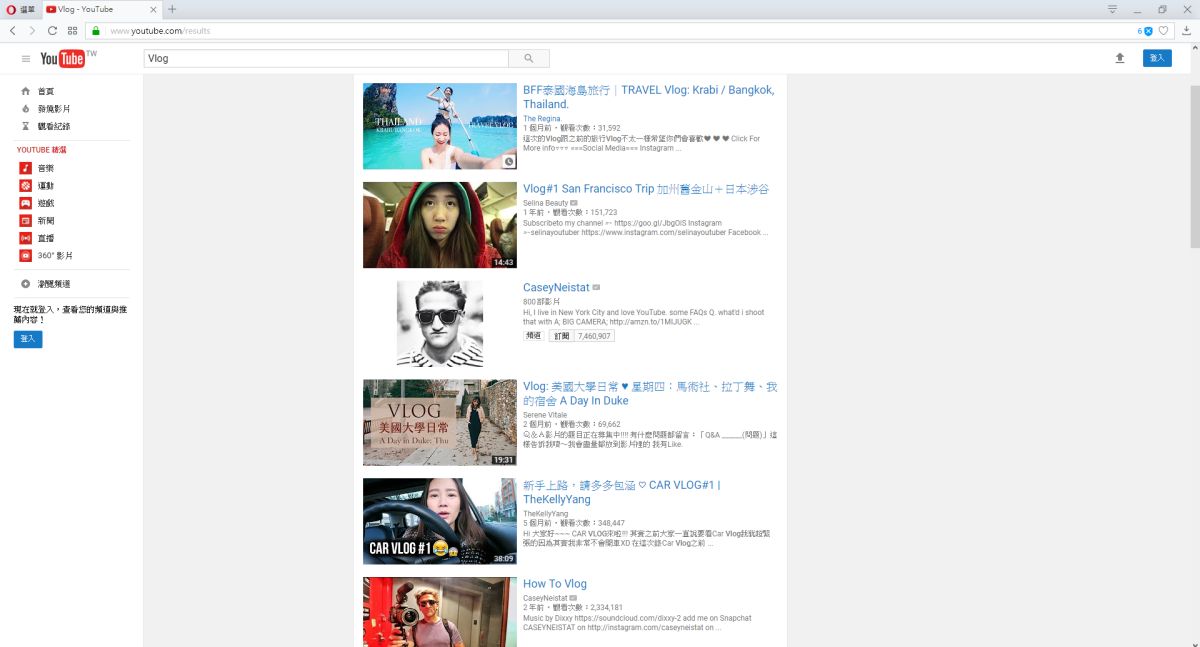Toggle the hamburger guide menu

tap(26, 57)
